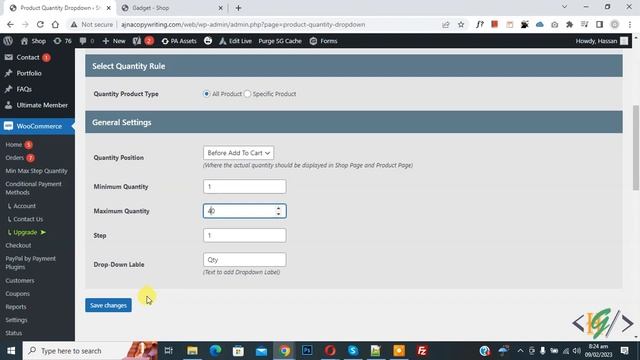Open the browser extensions puzzle icon
This screenshot has height=360, width=640.
[569, 24]
